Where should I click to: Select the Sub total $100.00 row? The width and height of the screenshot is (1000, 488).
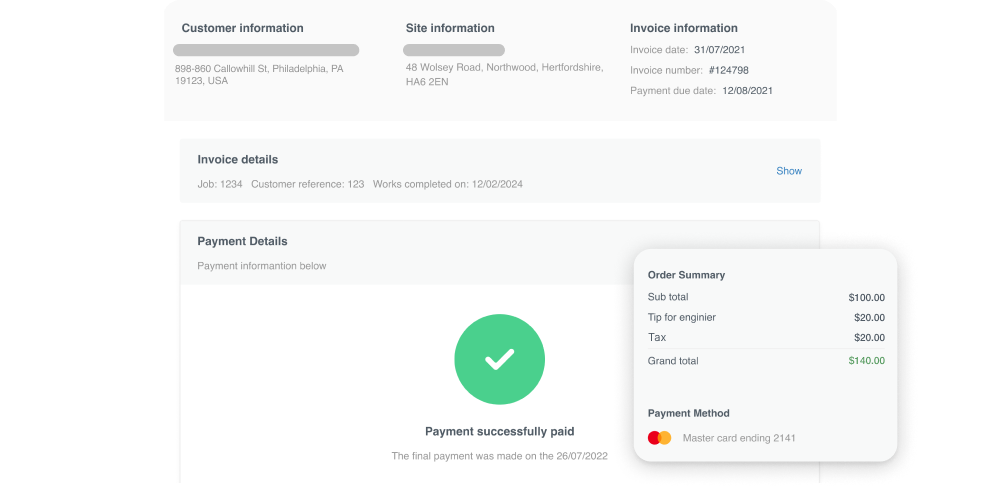click(766, 297)
